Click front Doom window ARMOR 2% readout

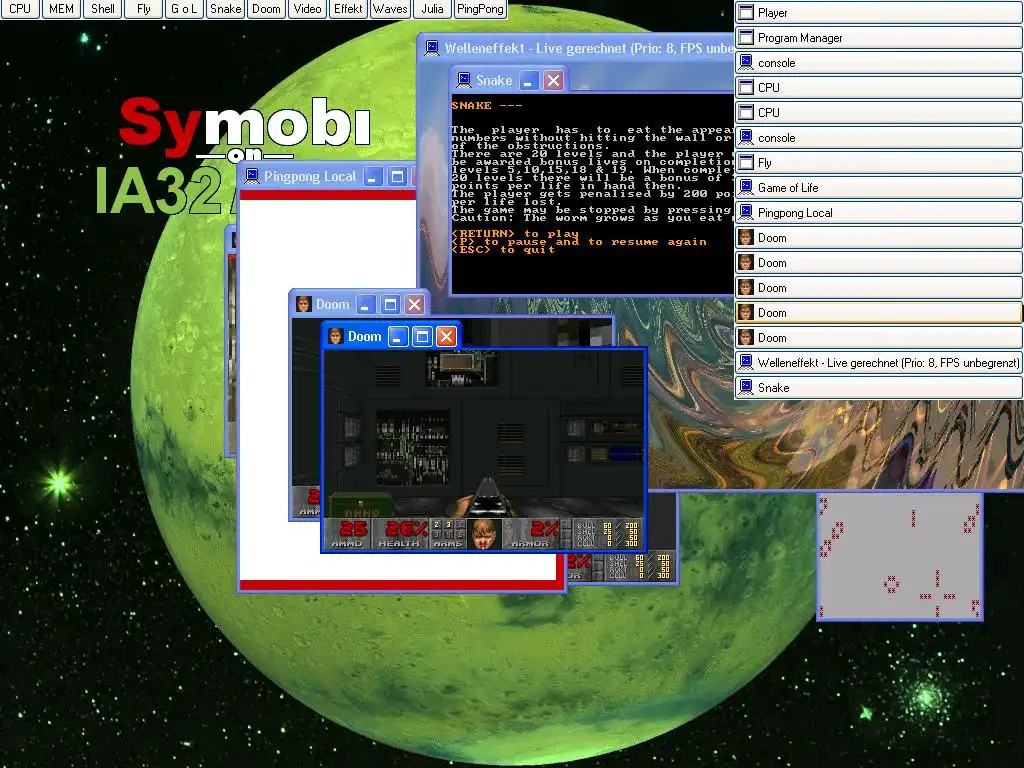click(531, 534)
